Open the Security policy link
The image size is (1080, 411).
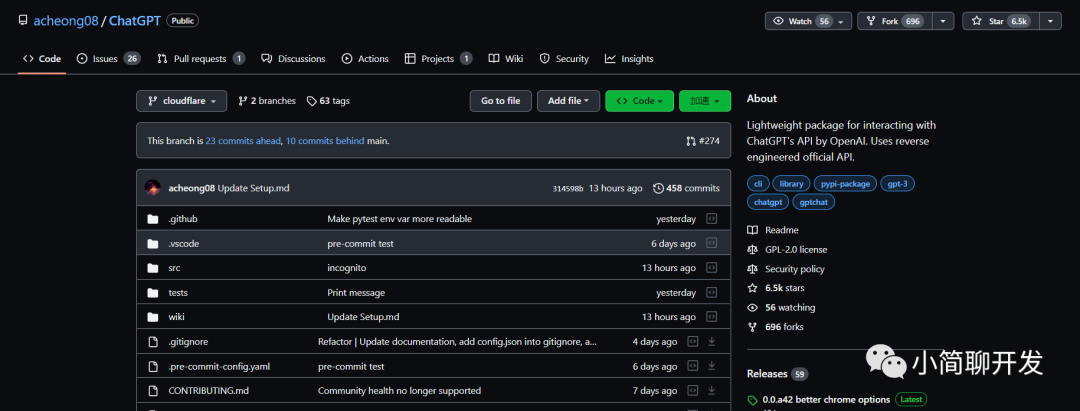(794, 269)
